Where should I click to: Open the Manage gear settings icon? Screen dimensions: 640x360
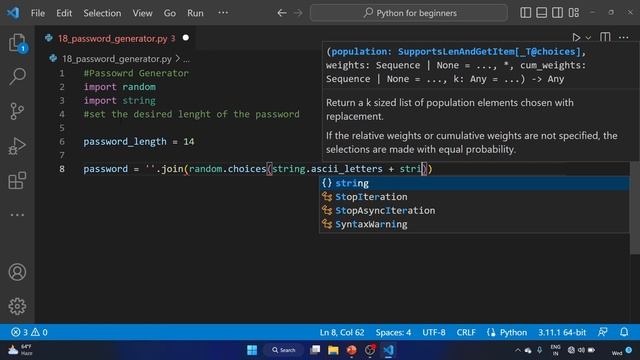17,306
